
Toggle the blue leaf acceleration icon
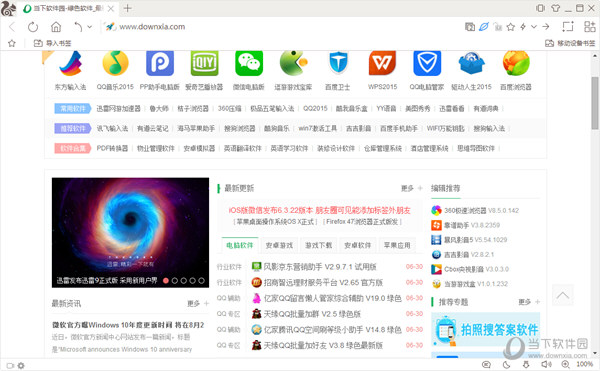[x=484, y=27]
